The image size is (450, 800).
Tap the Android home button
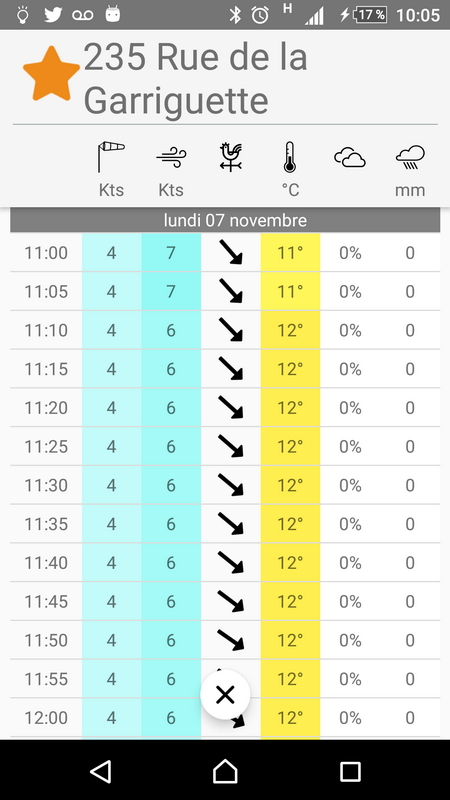coord(225,771)
